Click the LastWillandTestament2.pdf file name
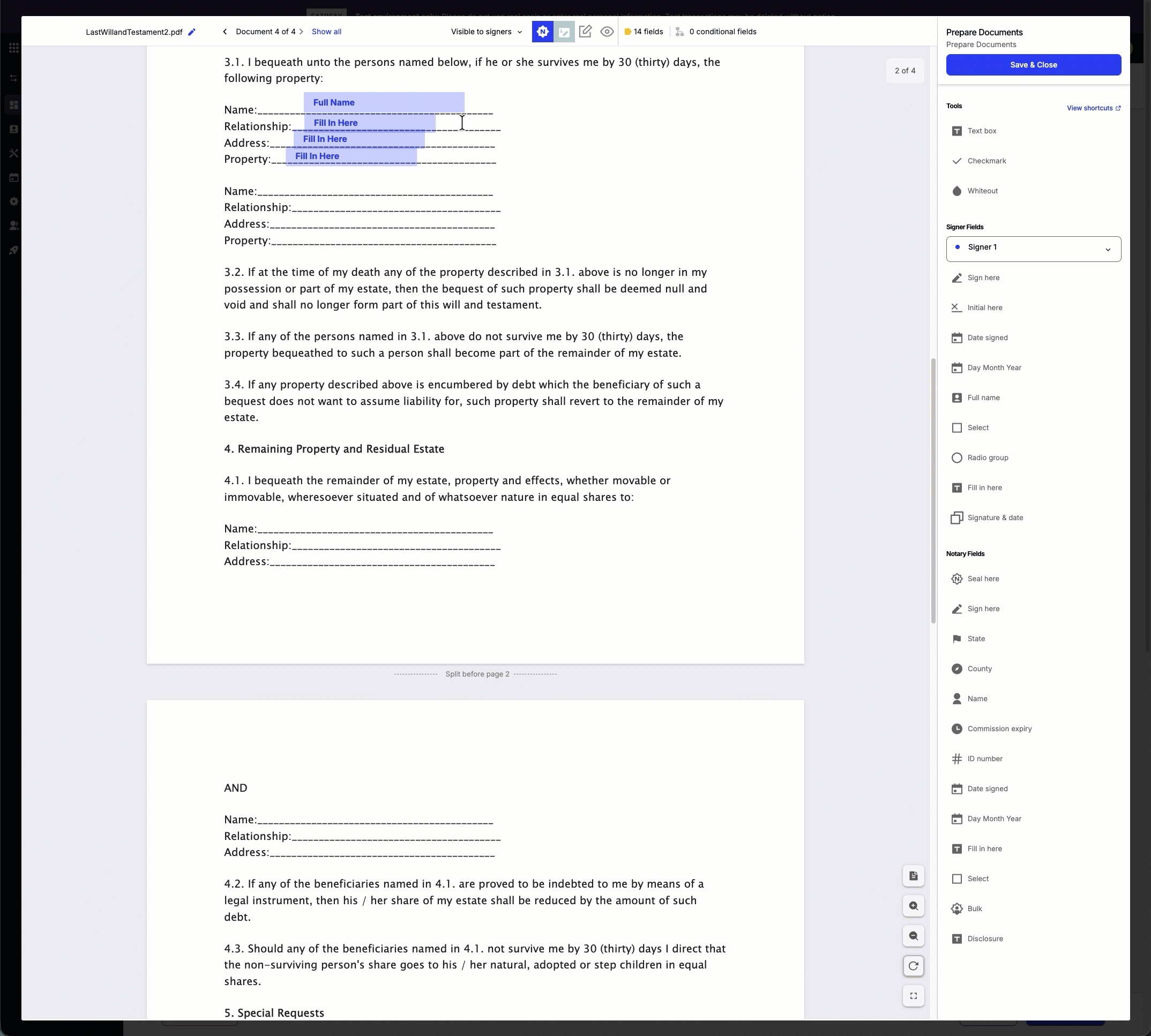The height and width of the screenshot is (1036, 1151). [x=134, y=33]
